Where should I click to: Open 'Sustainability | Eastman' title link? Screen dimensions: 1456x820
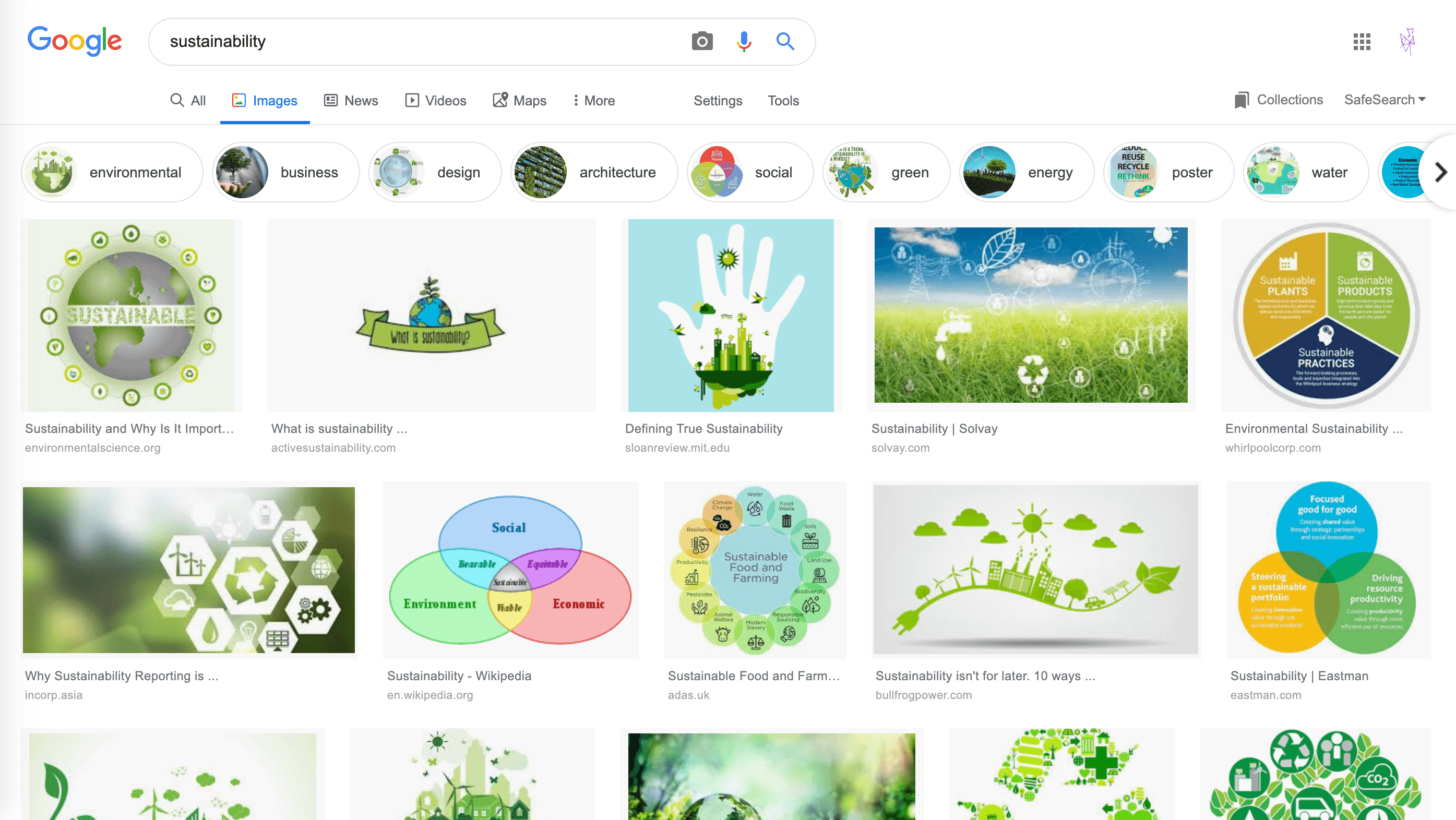tap(1299, 676)
